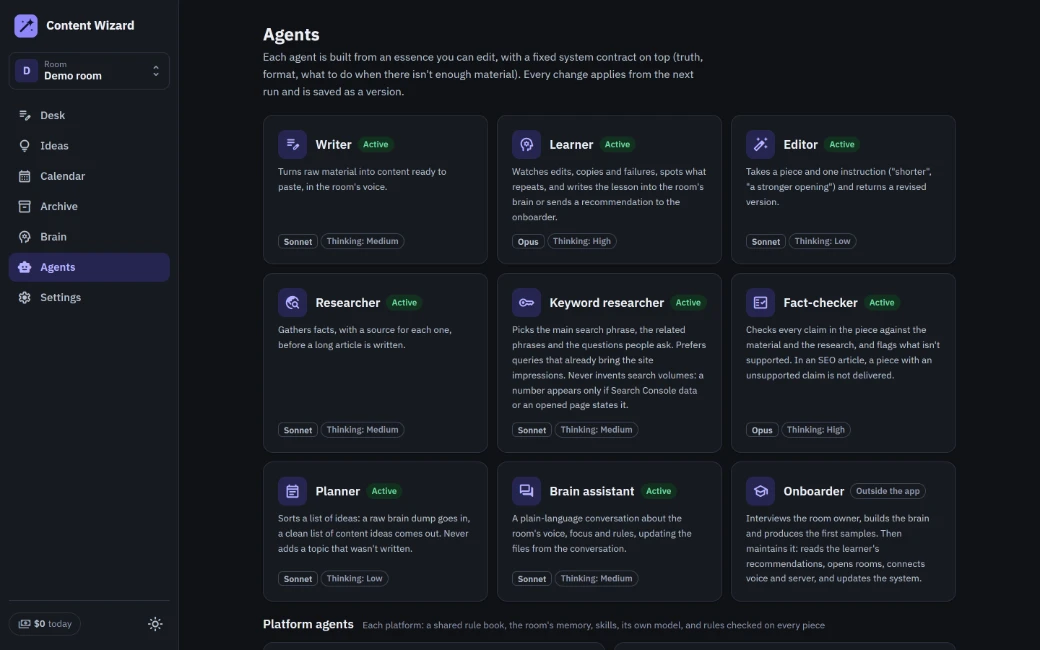Click Editor's Active status badge
The width and height of the screenshot is (1040, 650).
pyautogui.click(x=842, y=145)
